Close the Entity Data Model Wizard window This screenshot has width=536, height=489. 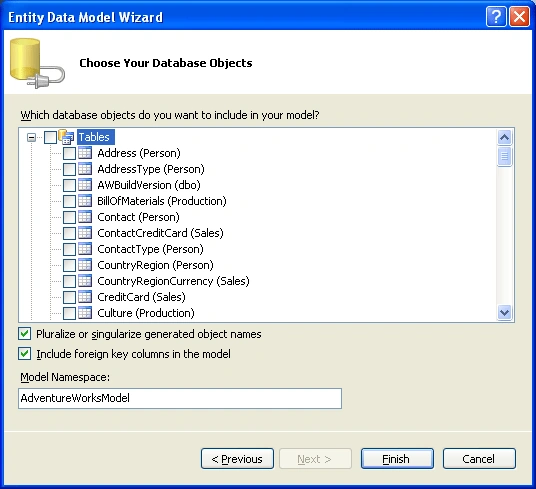(519, 16)
